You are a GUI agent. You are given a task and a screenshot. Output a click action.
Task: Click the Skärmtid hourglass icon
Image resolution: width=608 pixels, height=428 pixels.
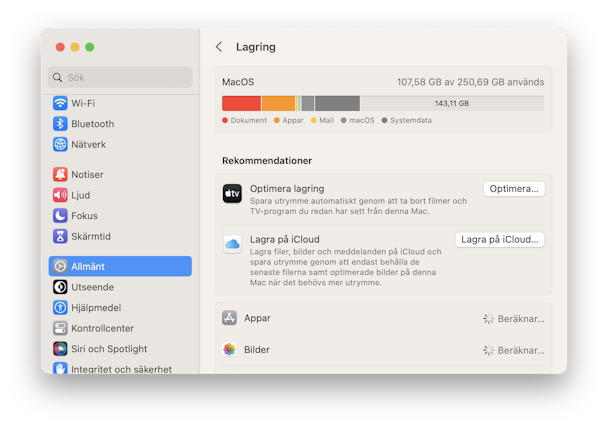tap(60, 236)
